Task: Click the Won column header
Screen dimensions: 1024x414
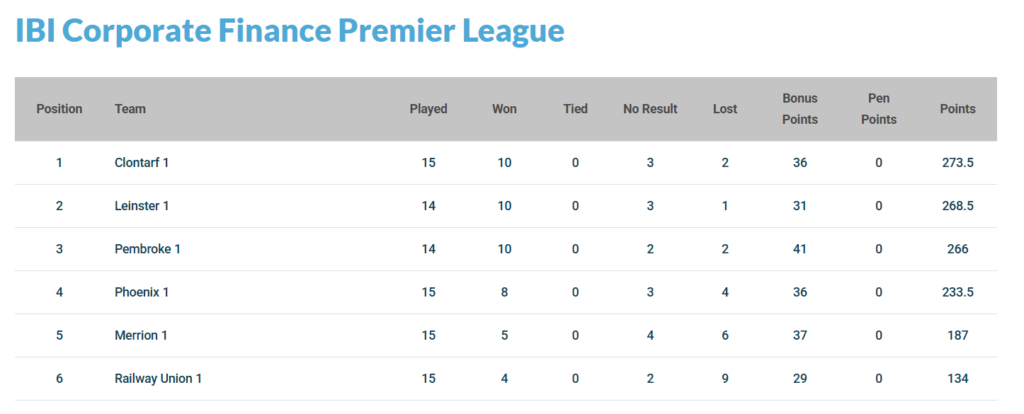Action: tap(504, 109)
